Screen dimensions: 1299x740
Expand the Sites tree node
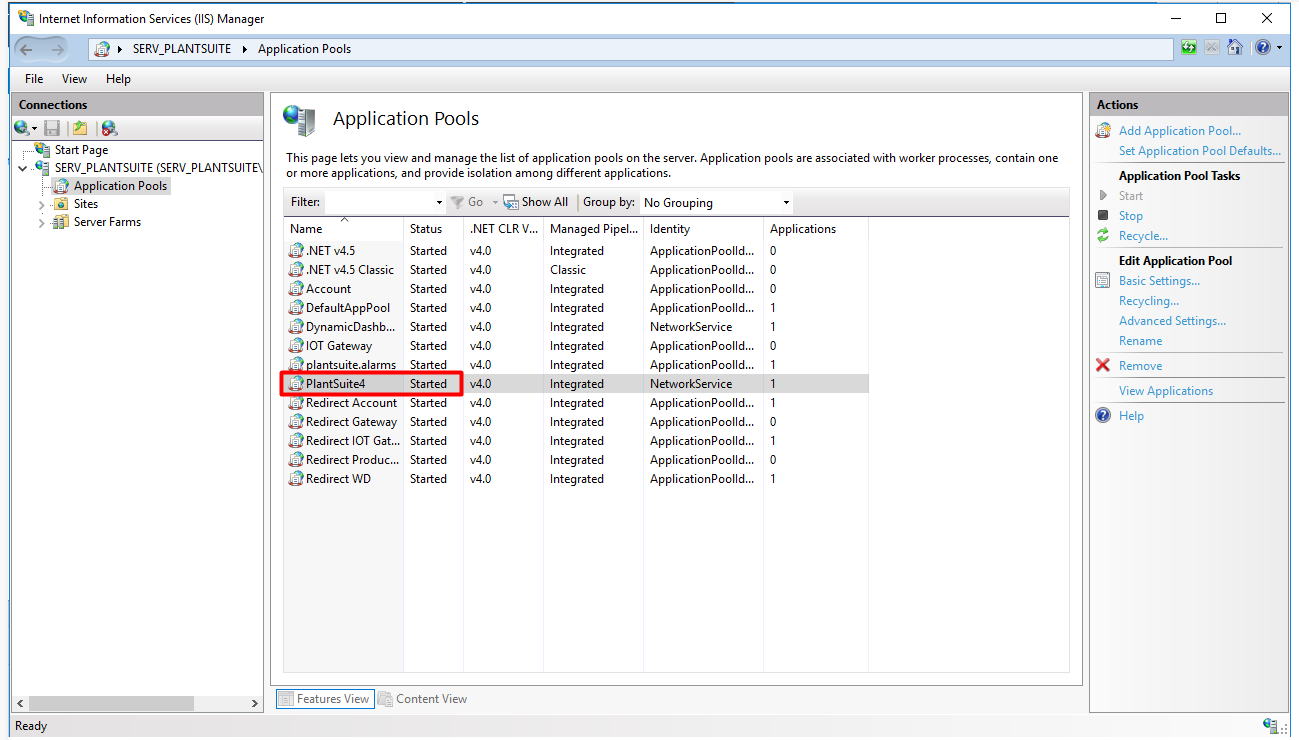coord(42,204)
